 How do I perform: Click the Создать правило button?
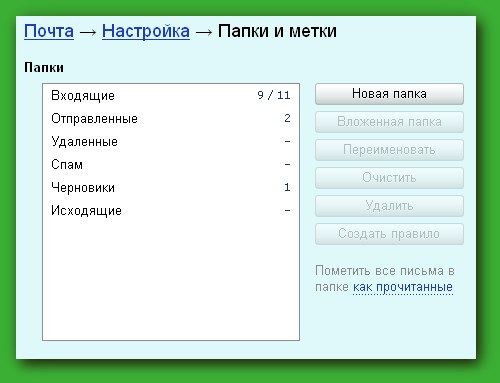click(389, 234)
